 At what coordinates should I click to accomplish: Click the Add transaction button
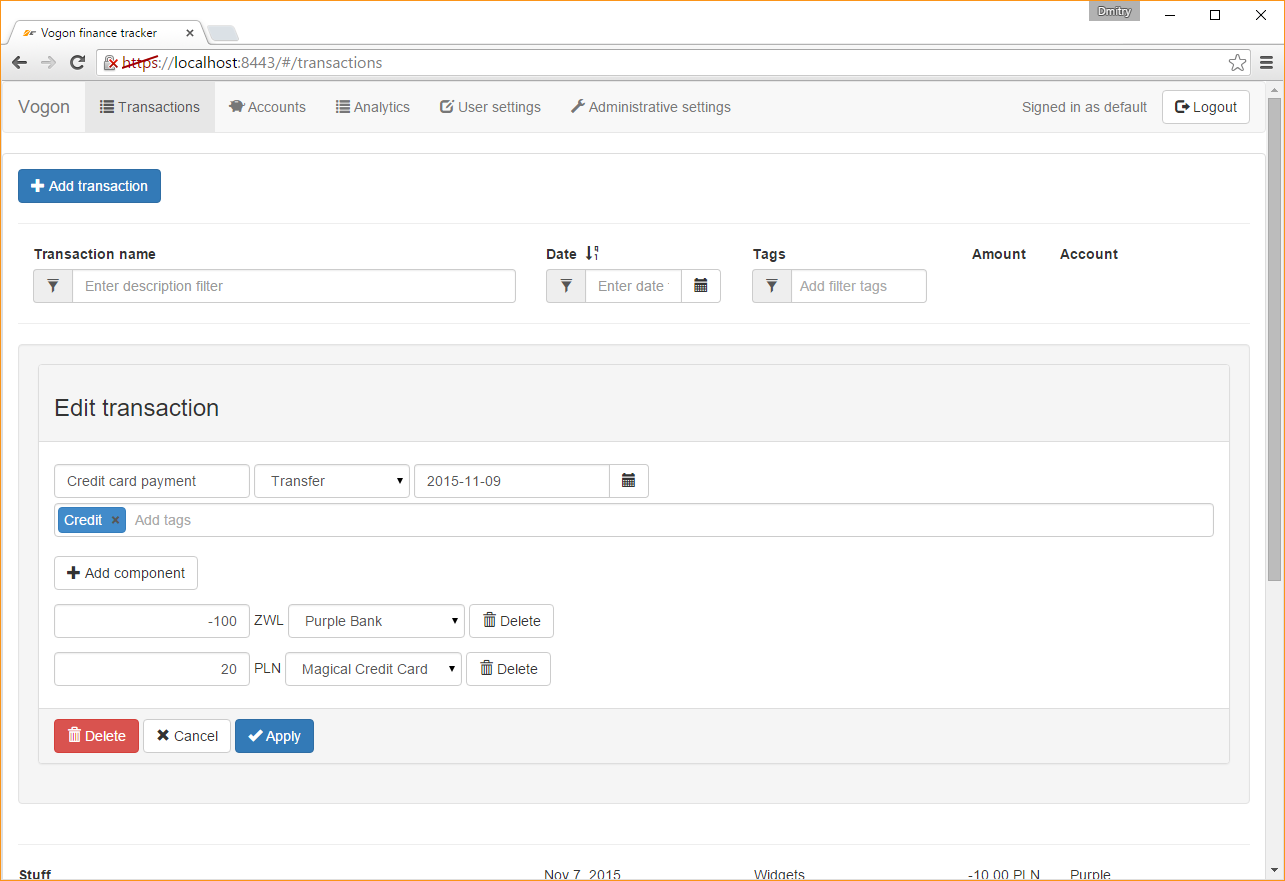89,186
